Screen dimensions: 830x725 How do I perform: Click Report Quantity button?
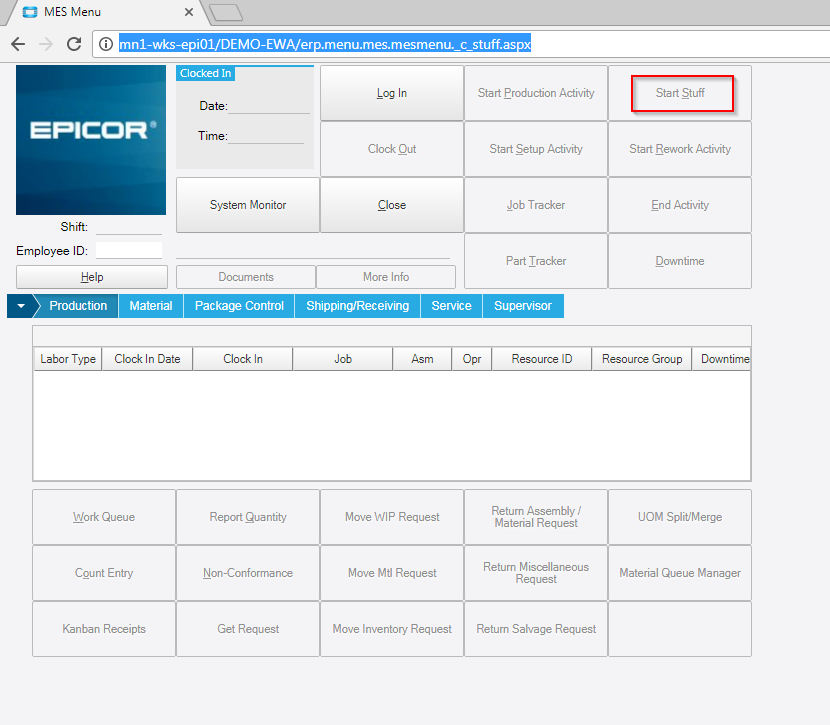click(248, 517)
